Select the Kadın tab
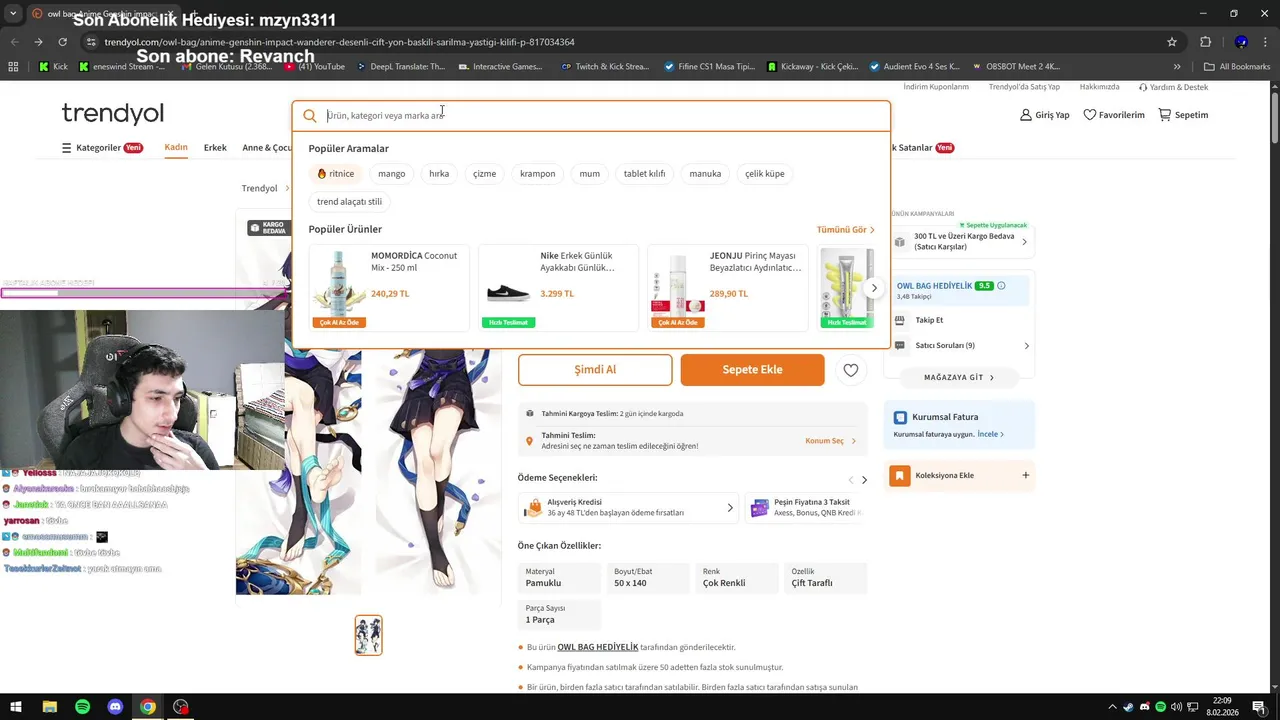 coord(176,147)
